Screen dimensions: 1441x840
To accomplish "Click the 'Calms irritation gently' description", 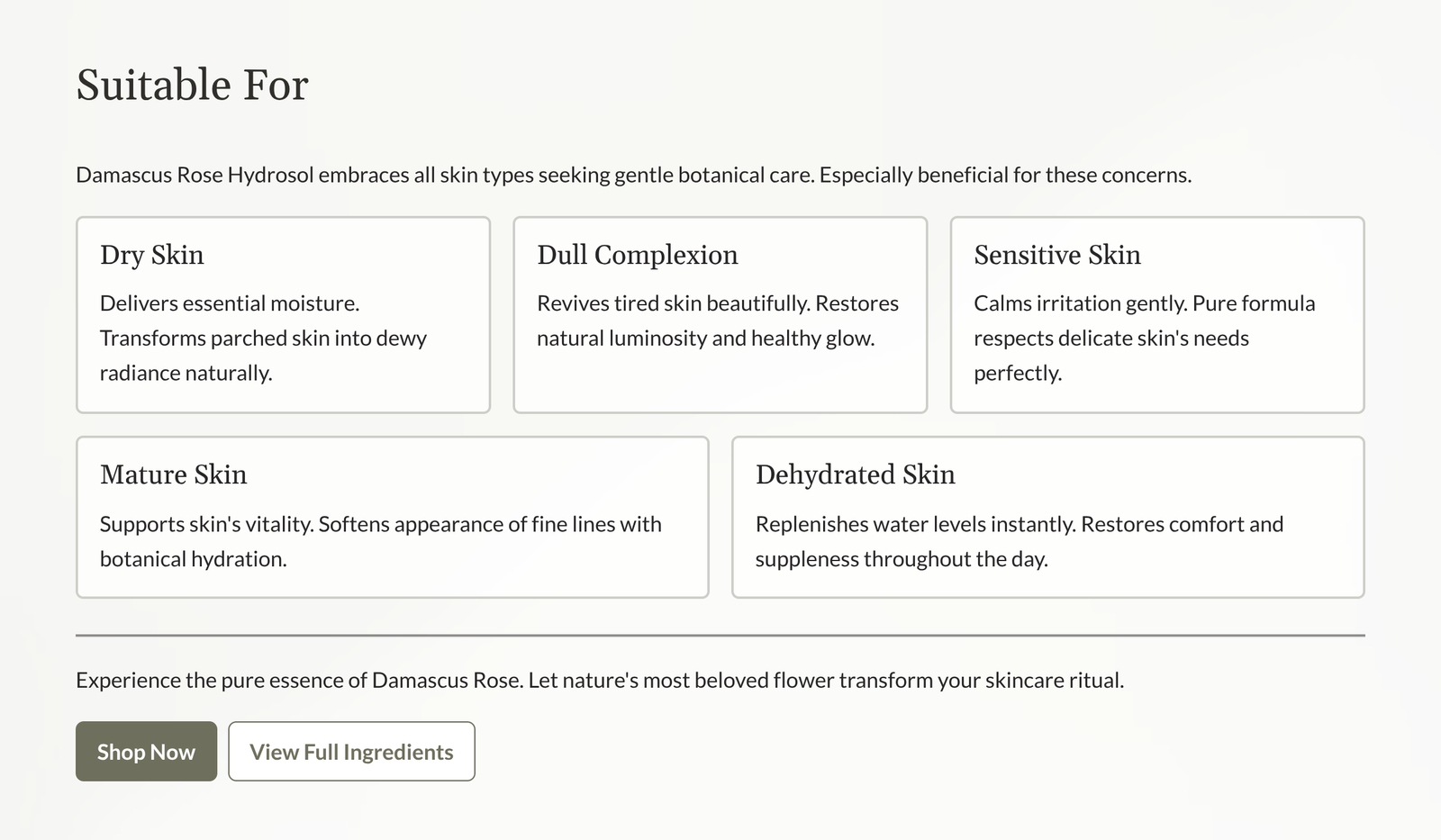I will click(x=1144, y=339).
